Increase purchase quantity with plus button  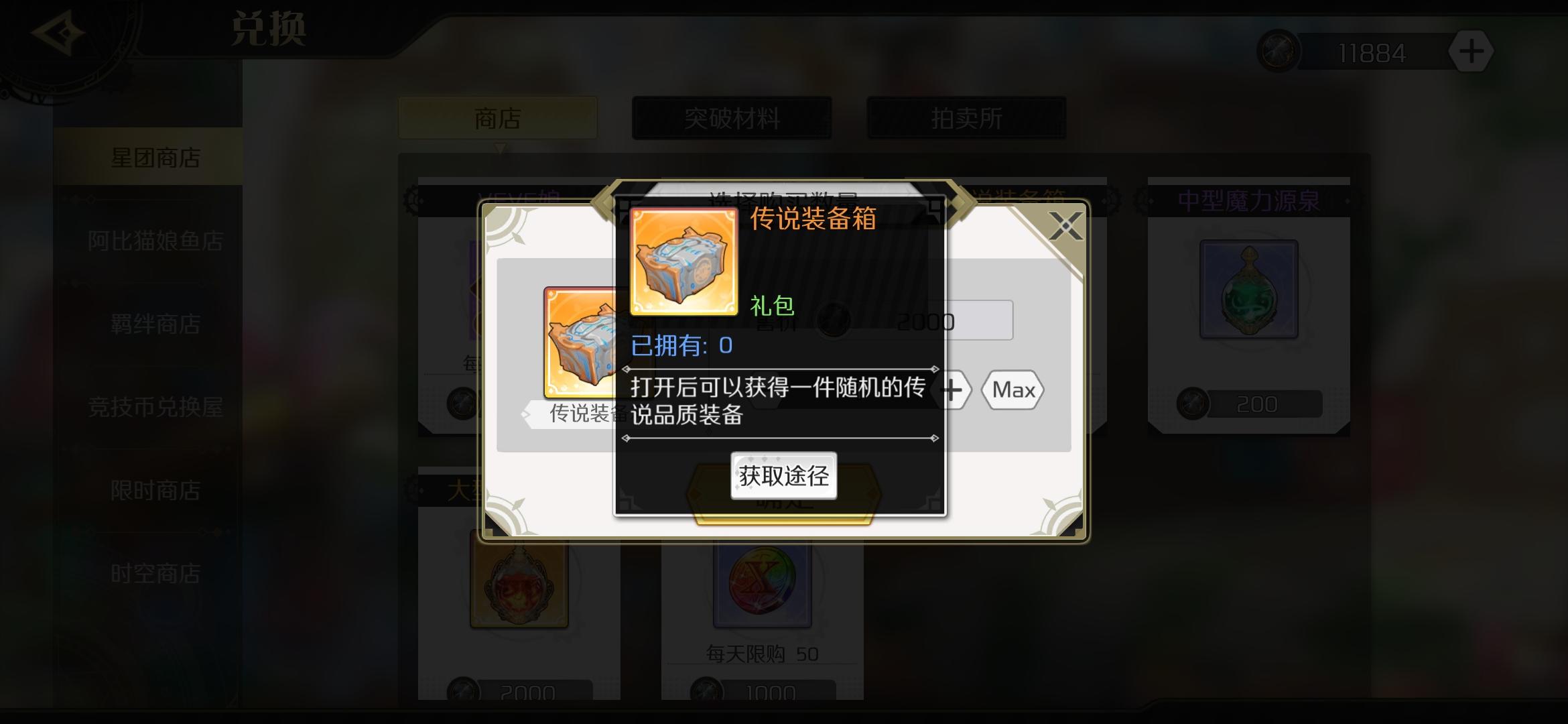pos(953,390)
